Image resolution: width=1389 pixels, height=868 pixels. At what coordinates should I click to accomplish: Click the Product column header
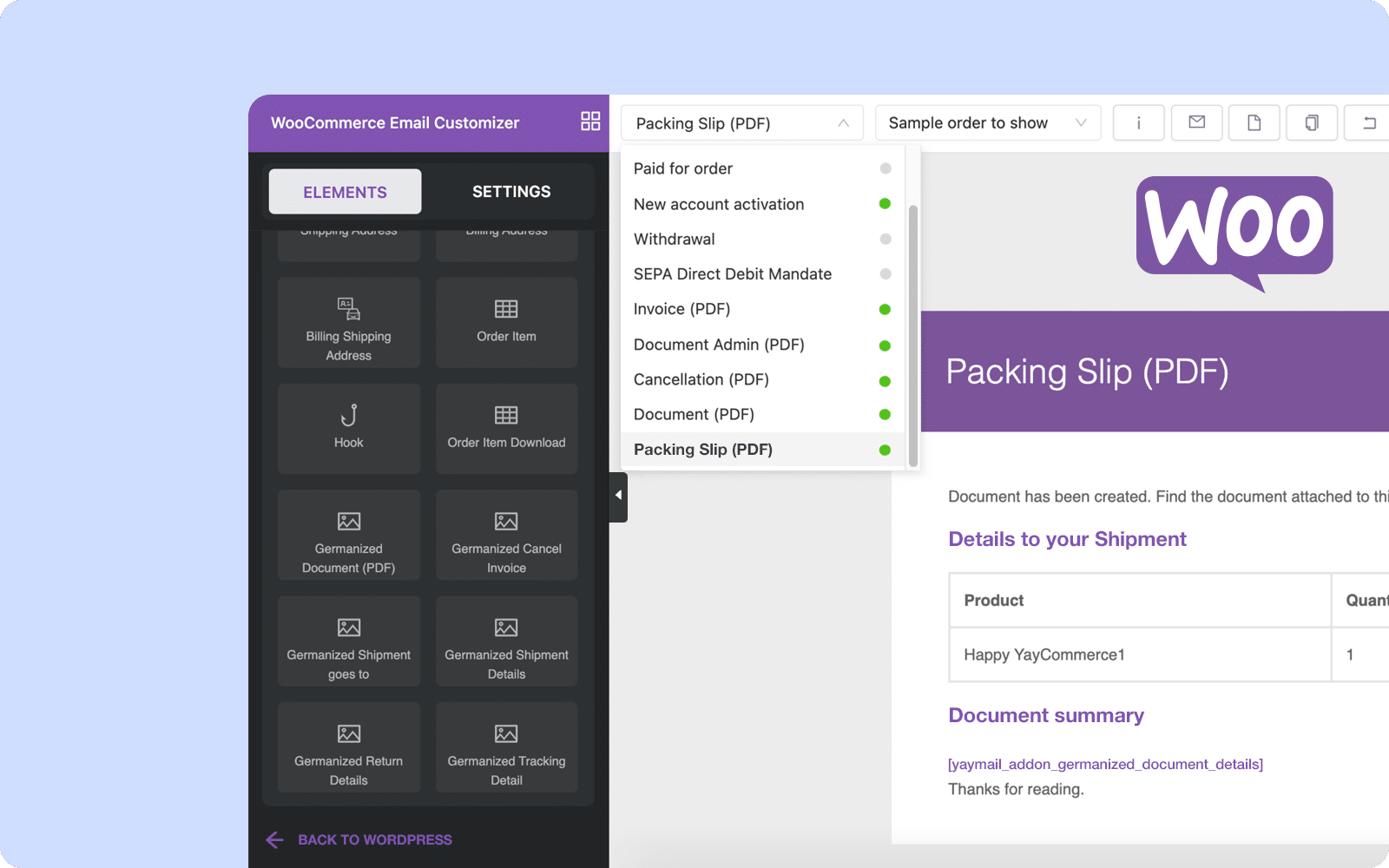tap(1140, 601)
